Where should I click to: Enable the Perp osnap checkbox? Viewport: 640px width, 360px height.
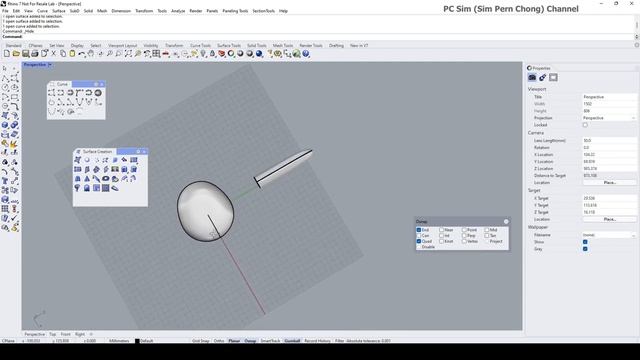click(464, 236)
